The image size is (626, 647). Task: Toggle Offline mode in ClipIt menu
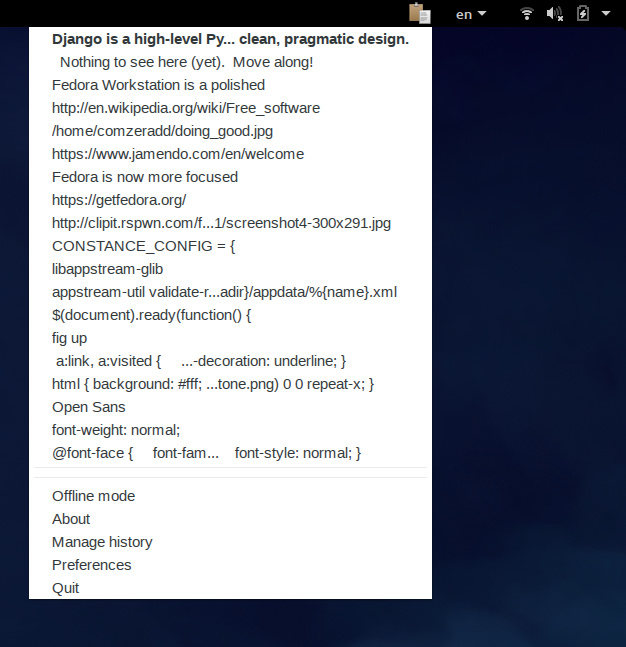tap(230, 496)
